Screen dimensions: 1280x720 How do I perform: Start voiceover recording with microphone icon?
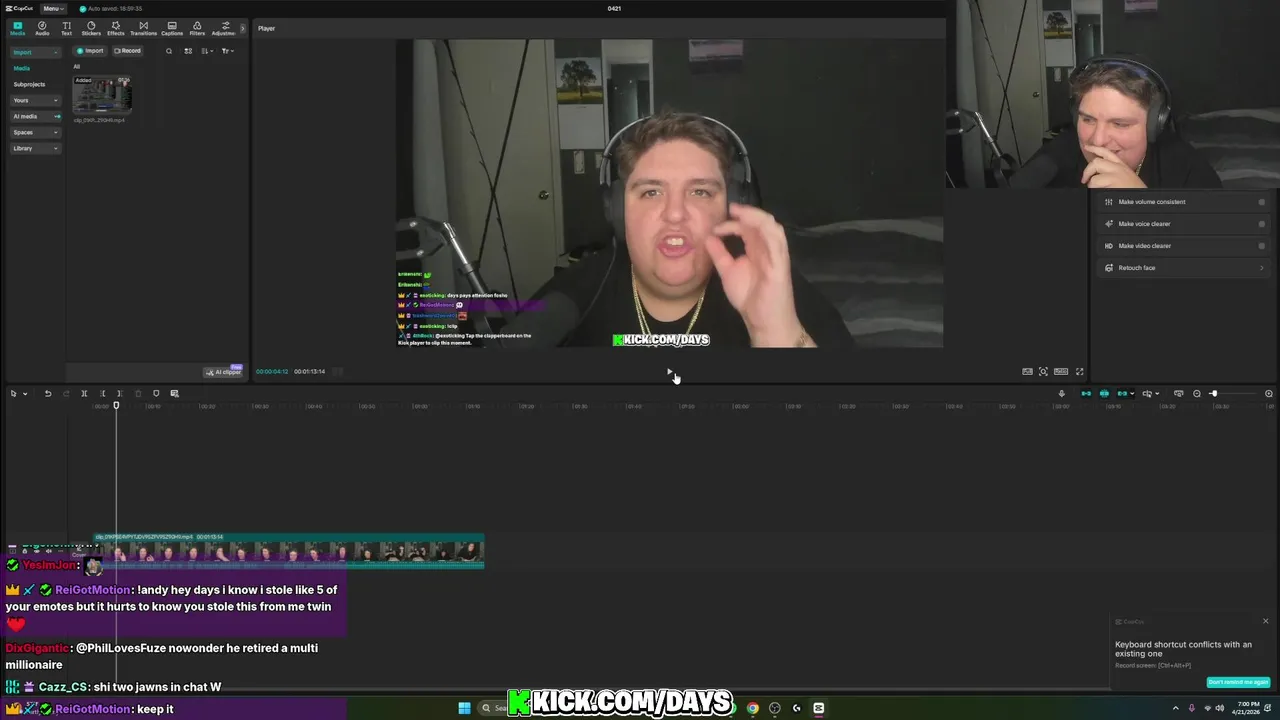coord(1062,394)
